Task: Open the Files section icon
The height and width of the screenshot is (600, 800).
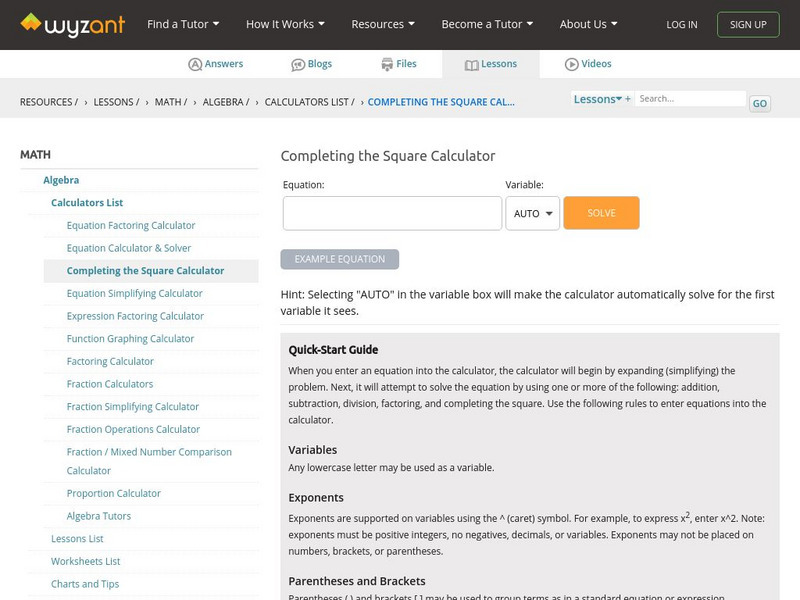Action: (387, 64)
